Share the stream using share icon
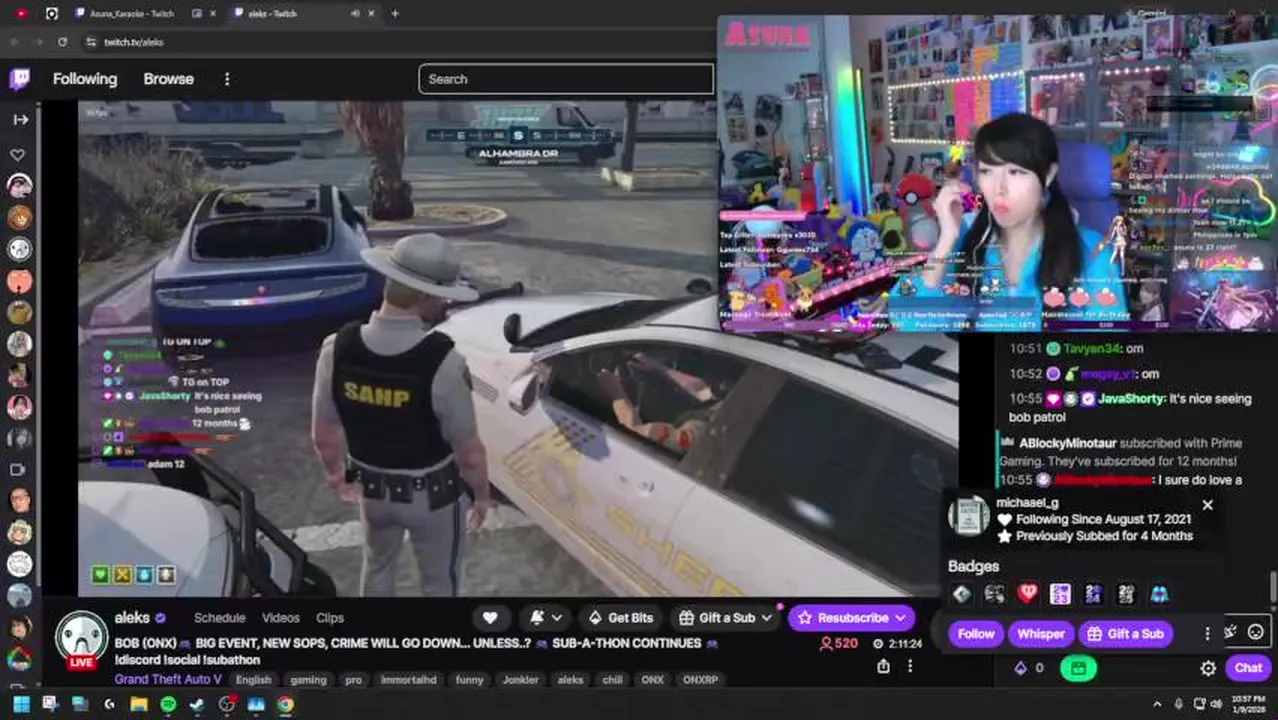The width and height of the screenshot is (1278, 720). (883, 666)
